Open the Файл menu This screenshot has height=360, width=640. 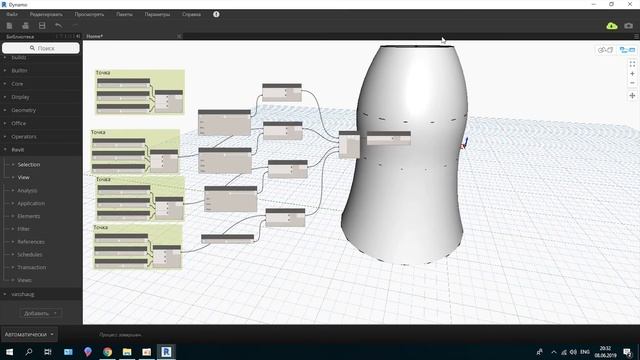(12, 14)
